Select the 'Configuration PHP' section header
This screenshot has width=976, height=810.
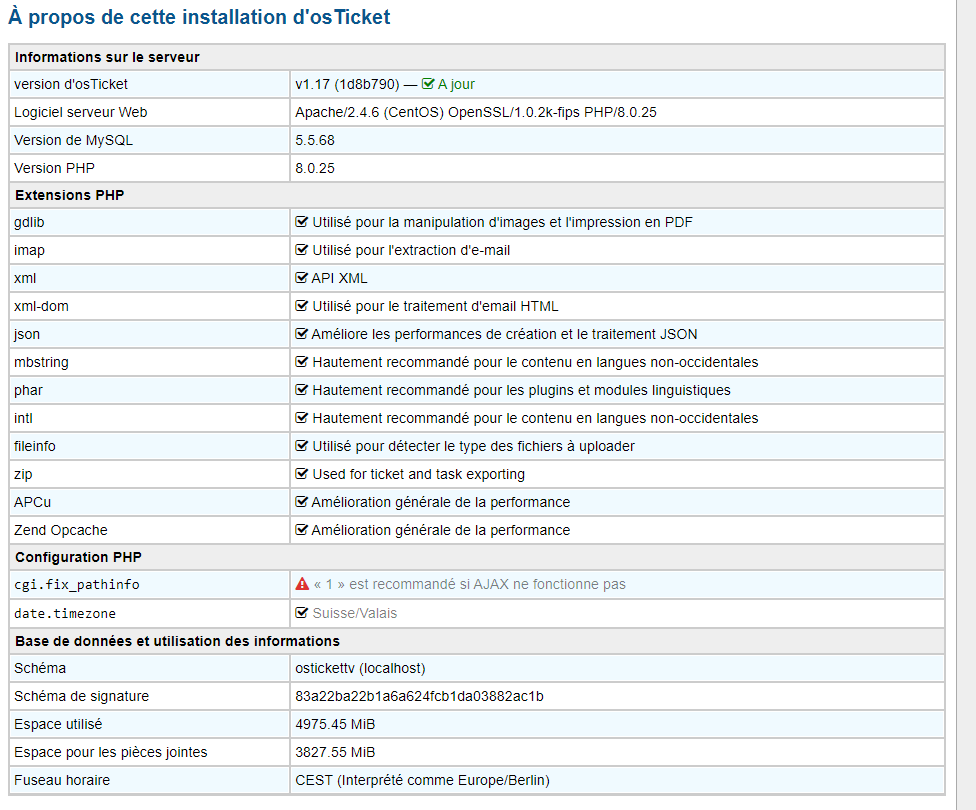[78, 557]
